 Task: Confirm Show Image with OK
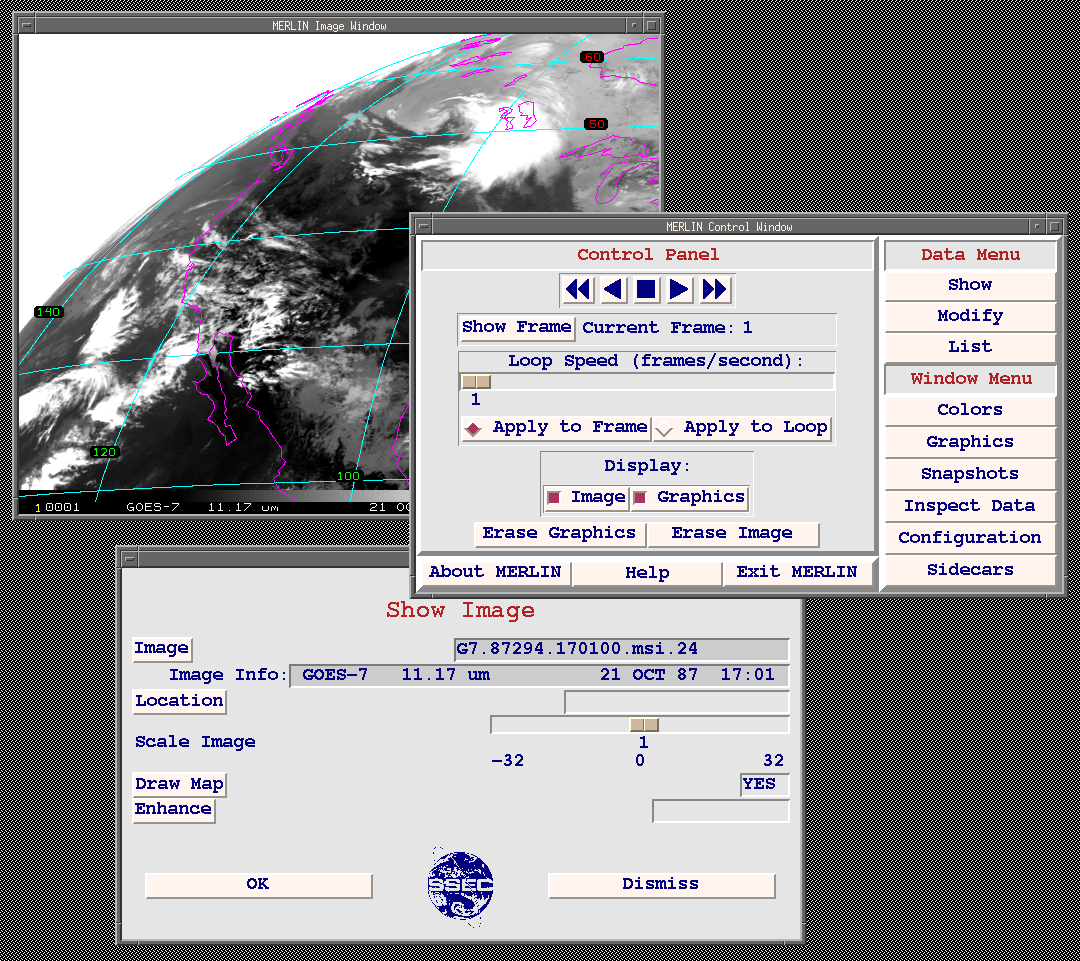coord(258,885)
